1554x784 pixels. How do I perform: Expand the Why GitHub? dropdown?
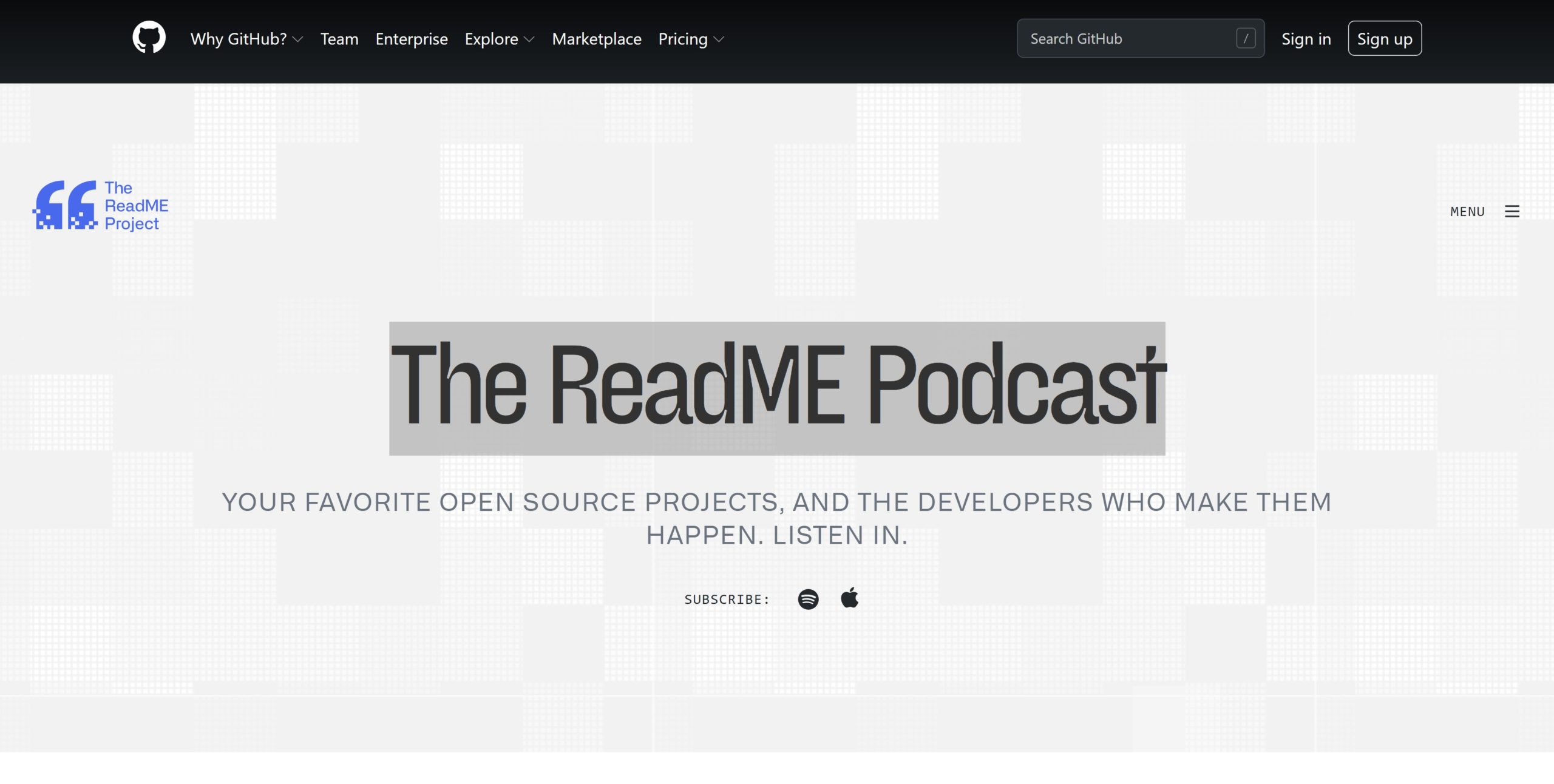[x=246, y=39]
